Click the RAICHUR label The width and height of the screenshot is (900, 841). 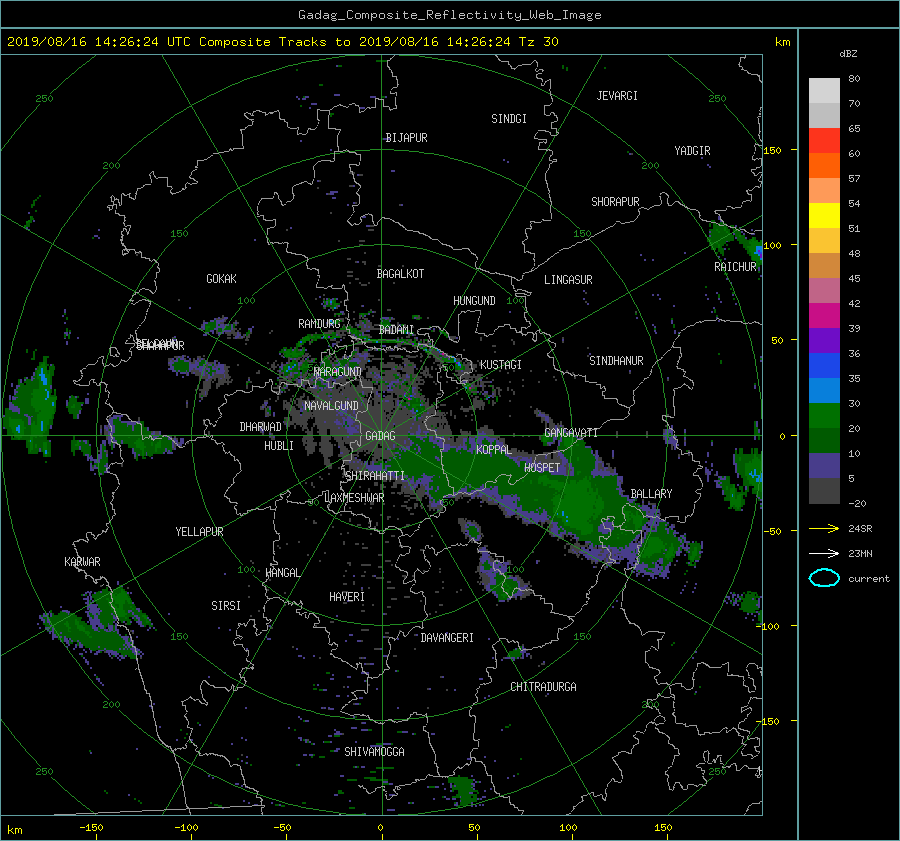pyautogui.click(x=735, y=267)
